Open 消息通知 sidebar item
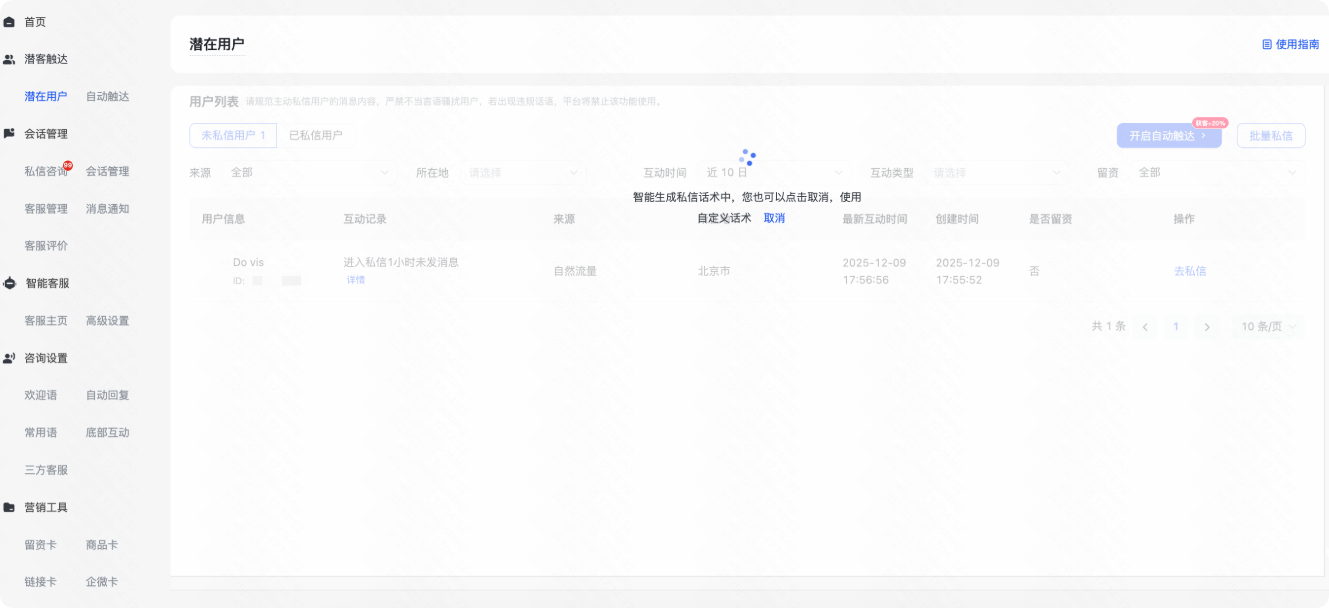Screen dimensions: 1329x608 [107, 209]
